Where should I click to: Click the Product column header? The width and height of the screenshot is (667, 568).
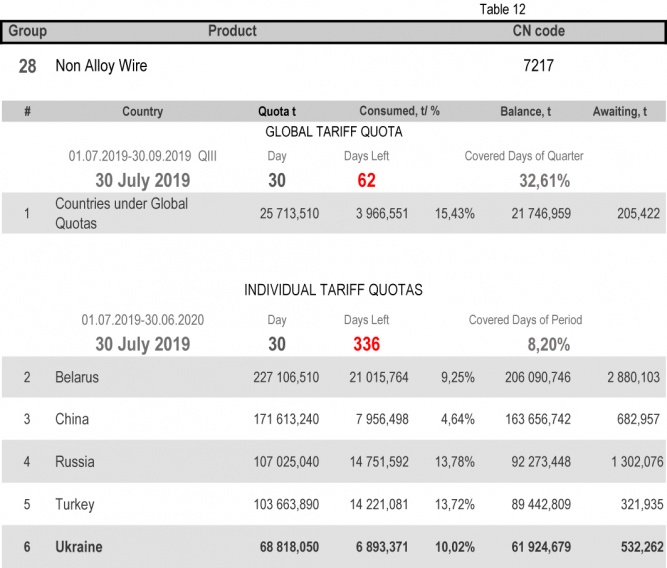point(232,31)
